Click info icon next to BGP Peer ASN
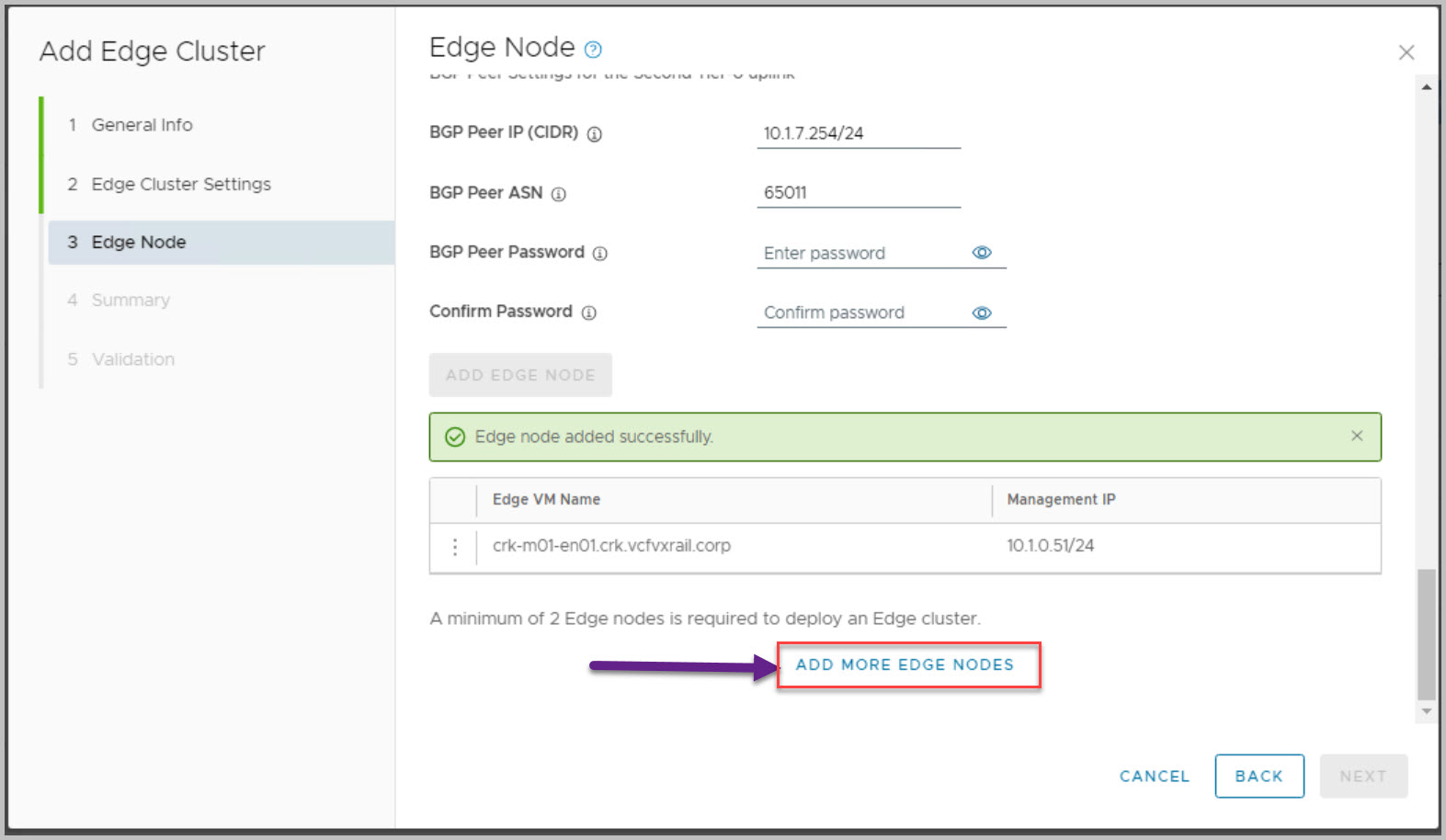Image resolution: width=1446 pixels, height=840 pixels. 559,194
